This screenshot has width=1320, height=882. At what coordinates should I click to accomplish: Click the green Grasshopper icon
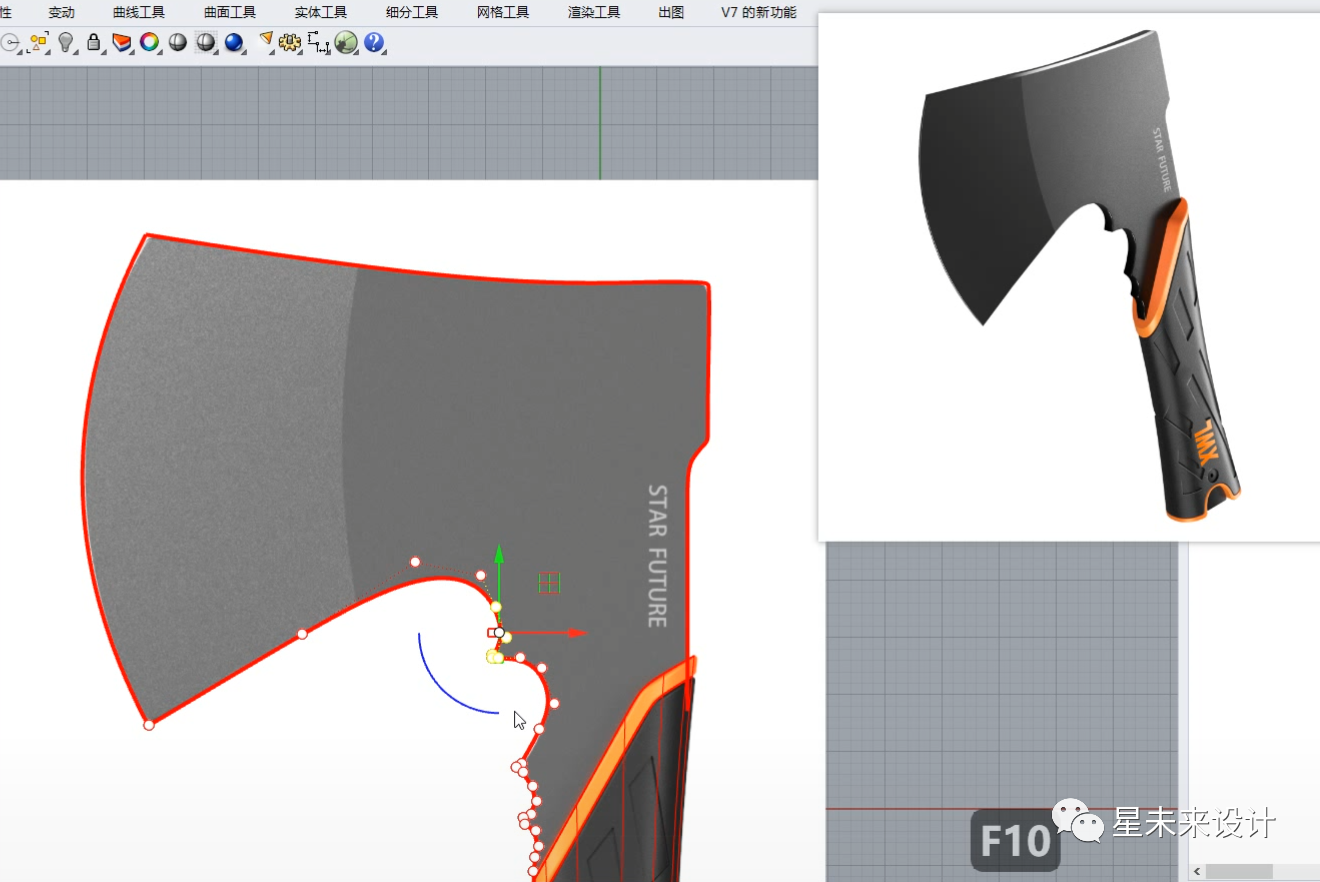click(347, 42)
